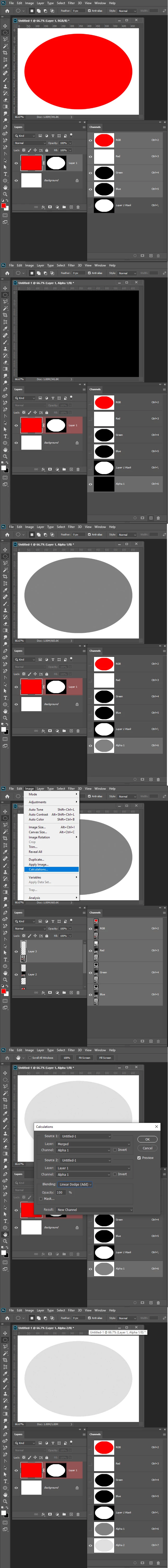Select the Zoom tool in the RGB/8 window
168x1568 pixels.
click(5, 194)
